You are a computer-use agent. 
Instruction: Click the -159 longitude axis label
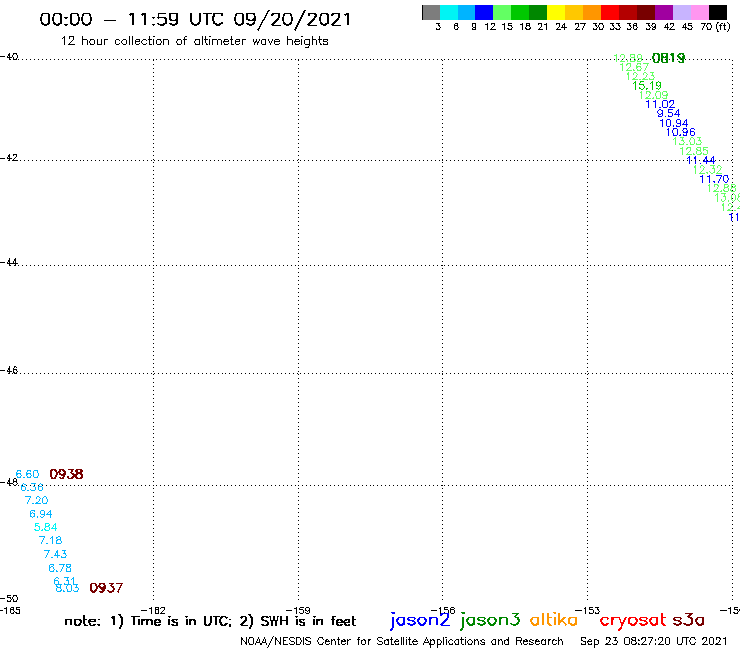pos(298,610)
